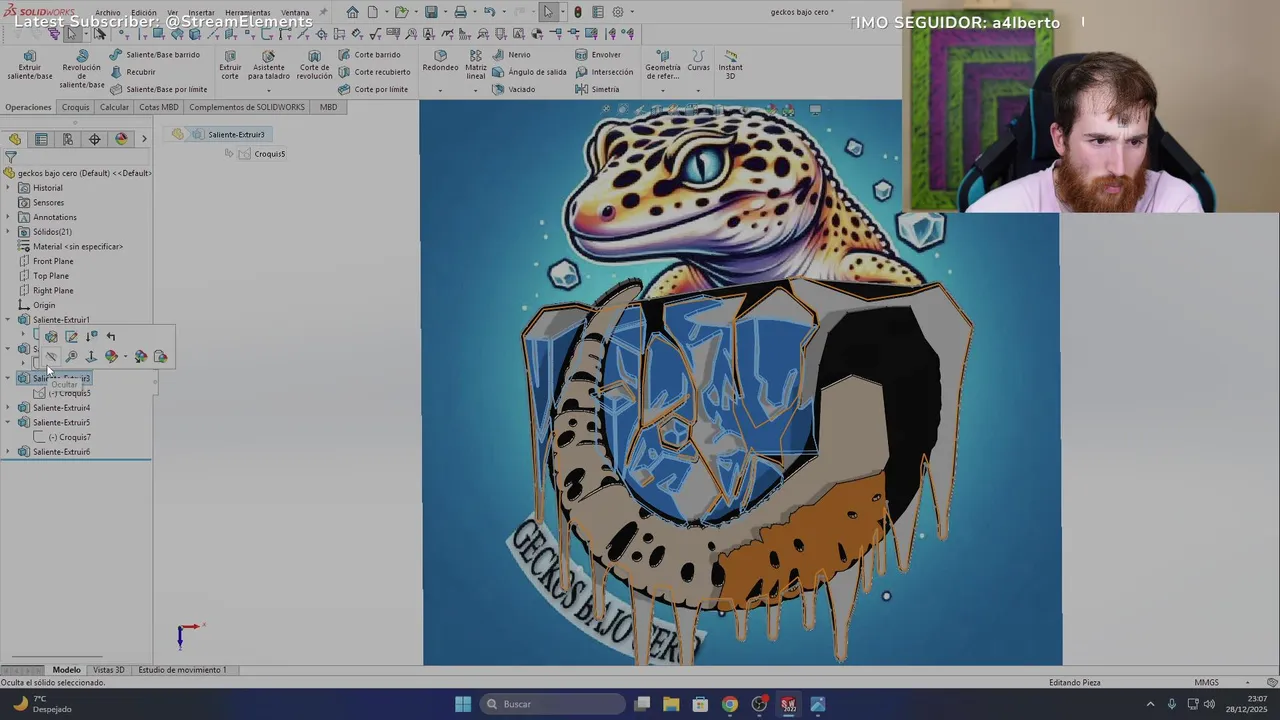Open the Insertar menu
The width and height of the screenshot is (1280, 720).
tap(201, 13)
